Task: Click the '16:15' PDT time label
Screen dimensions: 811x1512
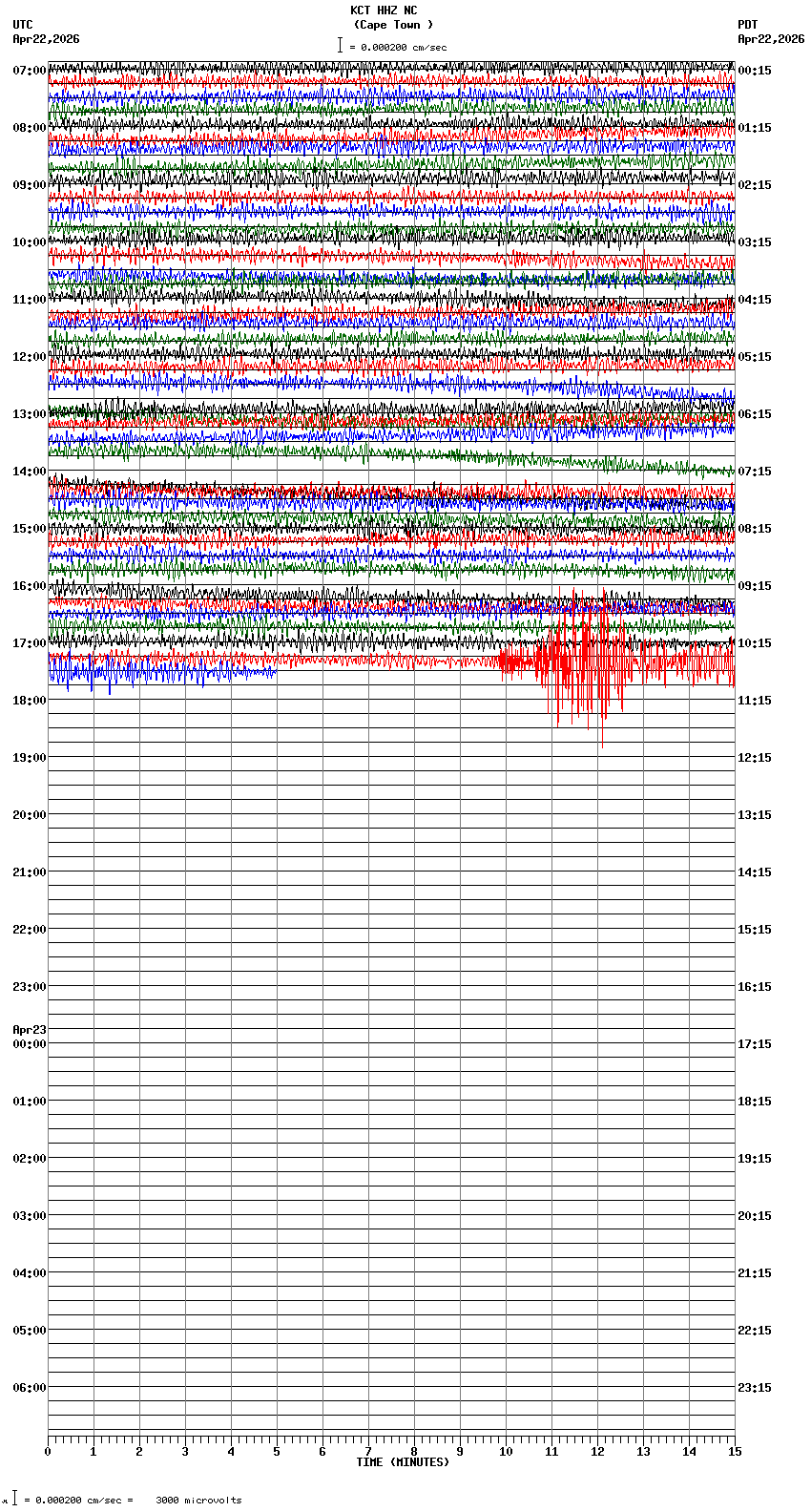Action: point(755,987)
